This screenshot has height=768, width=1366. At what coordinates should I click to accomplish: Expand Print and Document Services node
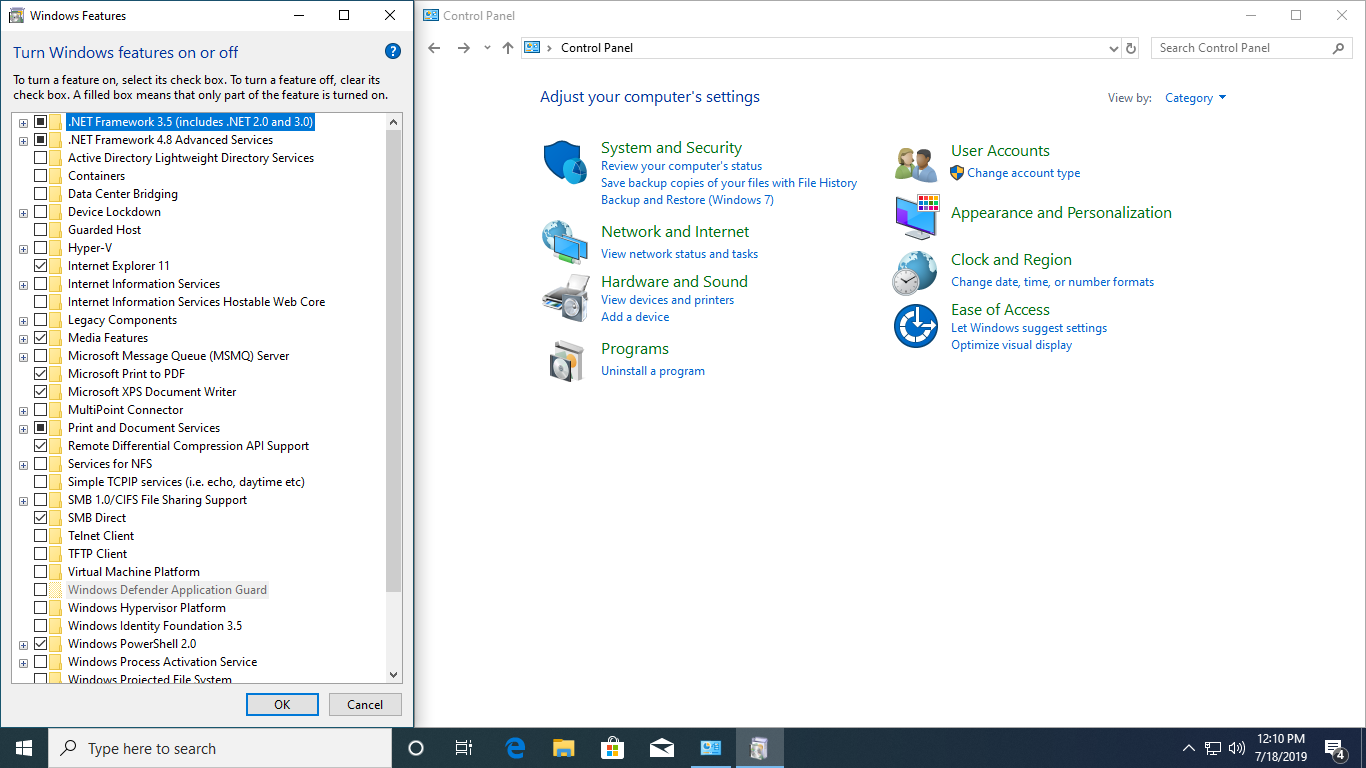click(x=23, y=428)
